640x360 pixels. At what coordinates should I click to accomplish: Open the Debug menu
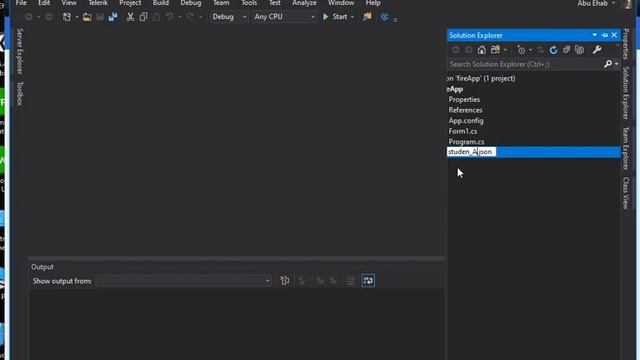[x=191, y=3]
